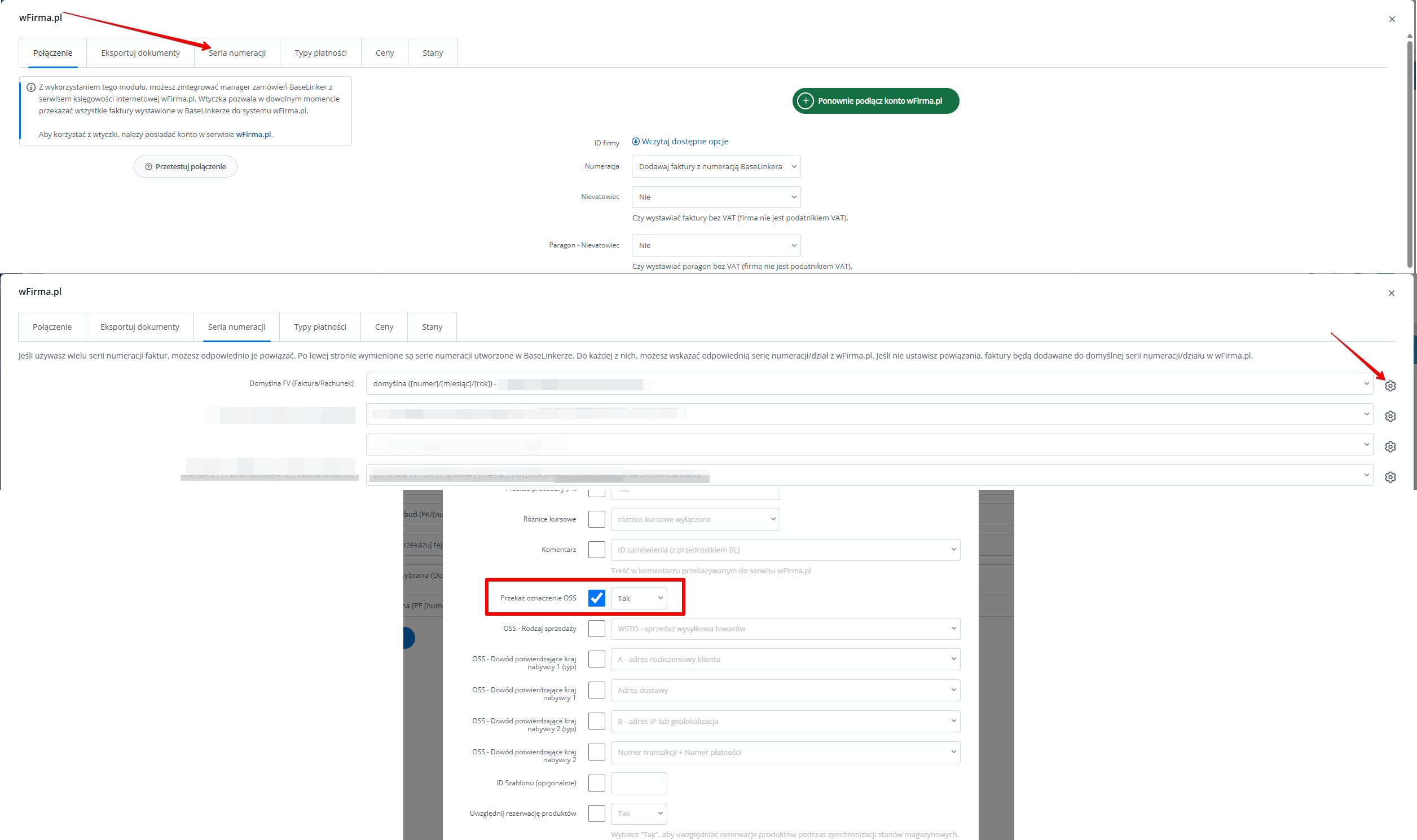The height and width of the screenshot is (840, 1417).
Task: Tick the Komentarz checkbox
Action: tap(596, 550)
